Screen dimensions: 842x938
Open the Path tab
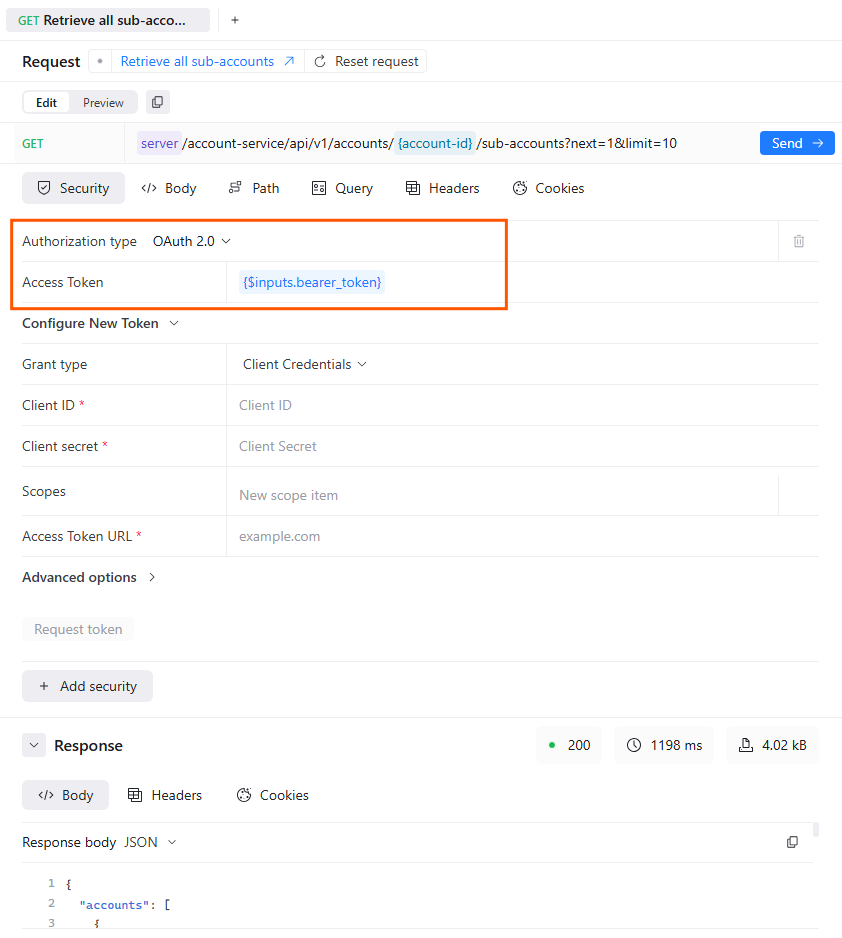tap(254, 188)
